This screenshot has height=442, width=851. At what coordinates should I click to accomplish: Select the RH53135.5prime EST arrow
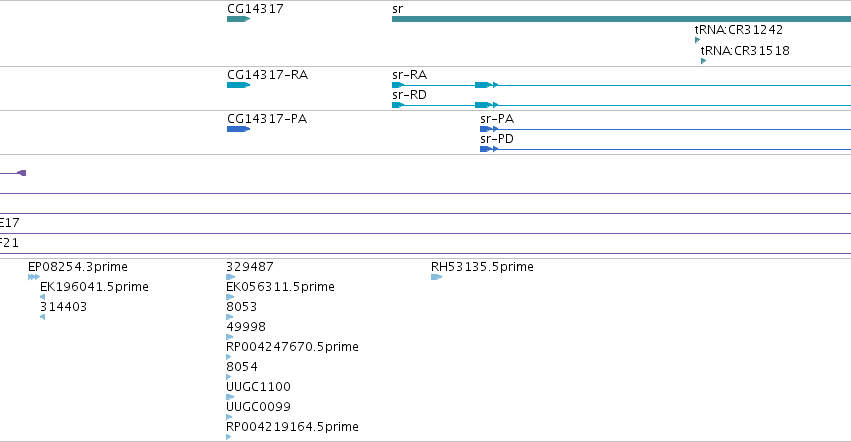tap(436, 277)
